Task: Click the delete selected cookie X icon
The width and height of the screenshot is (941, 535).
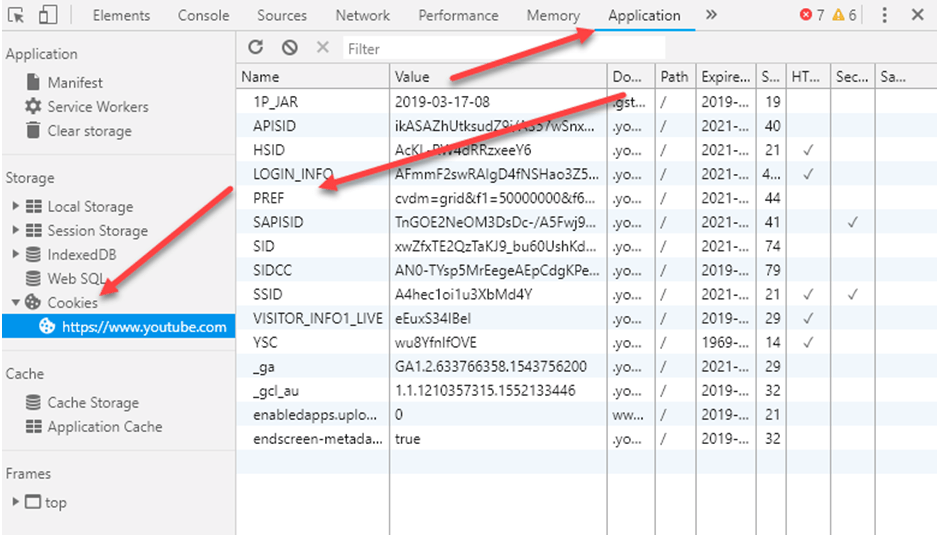Action: pyautogui.click(x=322, y=47)
